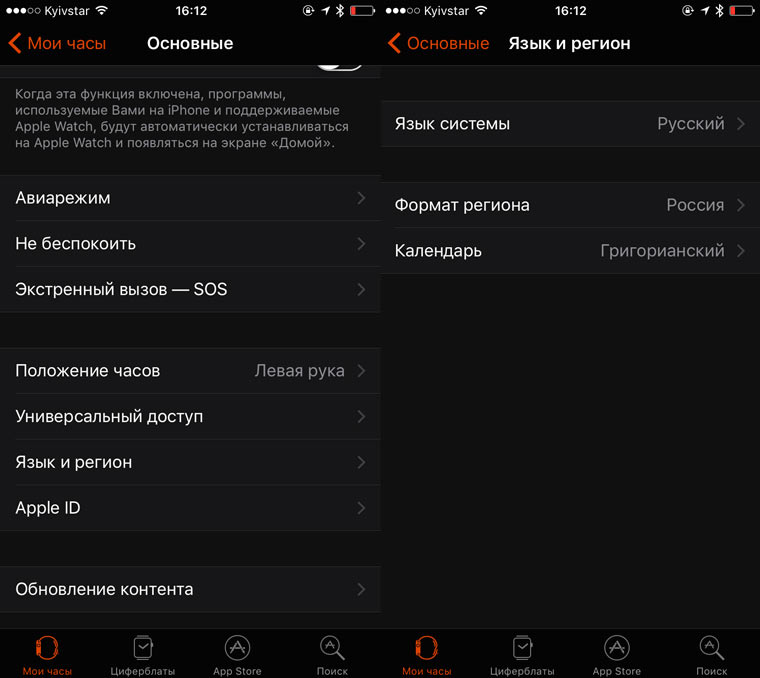Open Язык системы Русский selector
The height and width of the screenshot is (678, 760).
570,124
